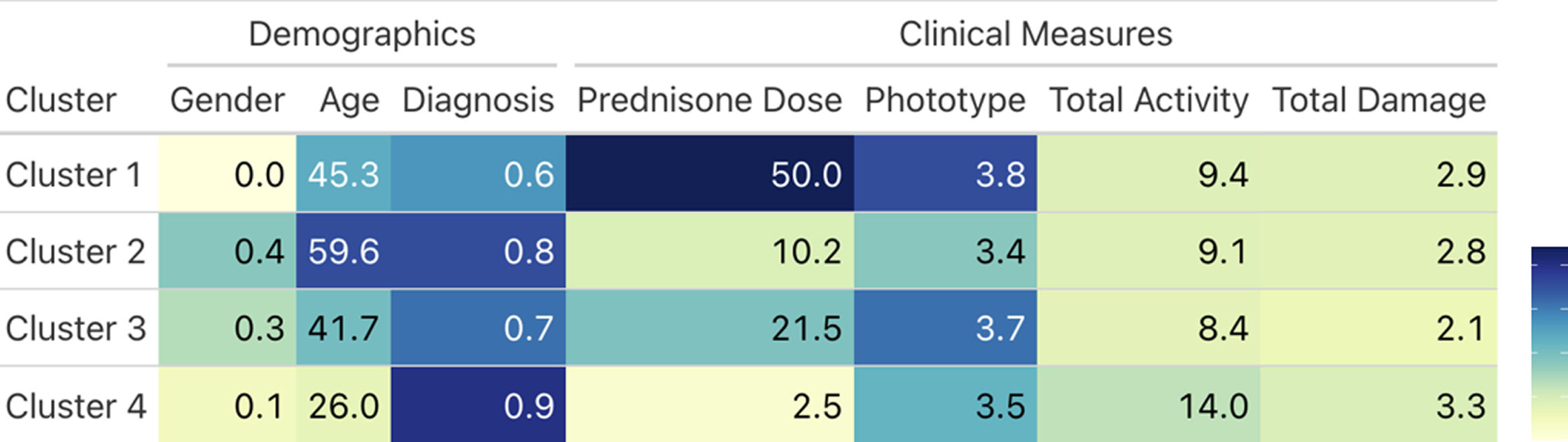
Task: Select the Cluster 3 row label
Action: point(75,328)
